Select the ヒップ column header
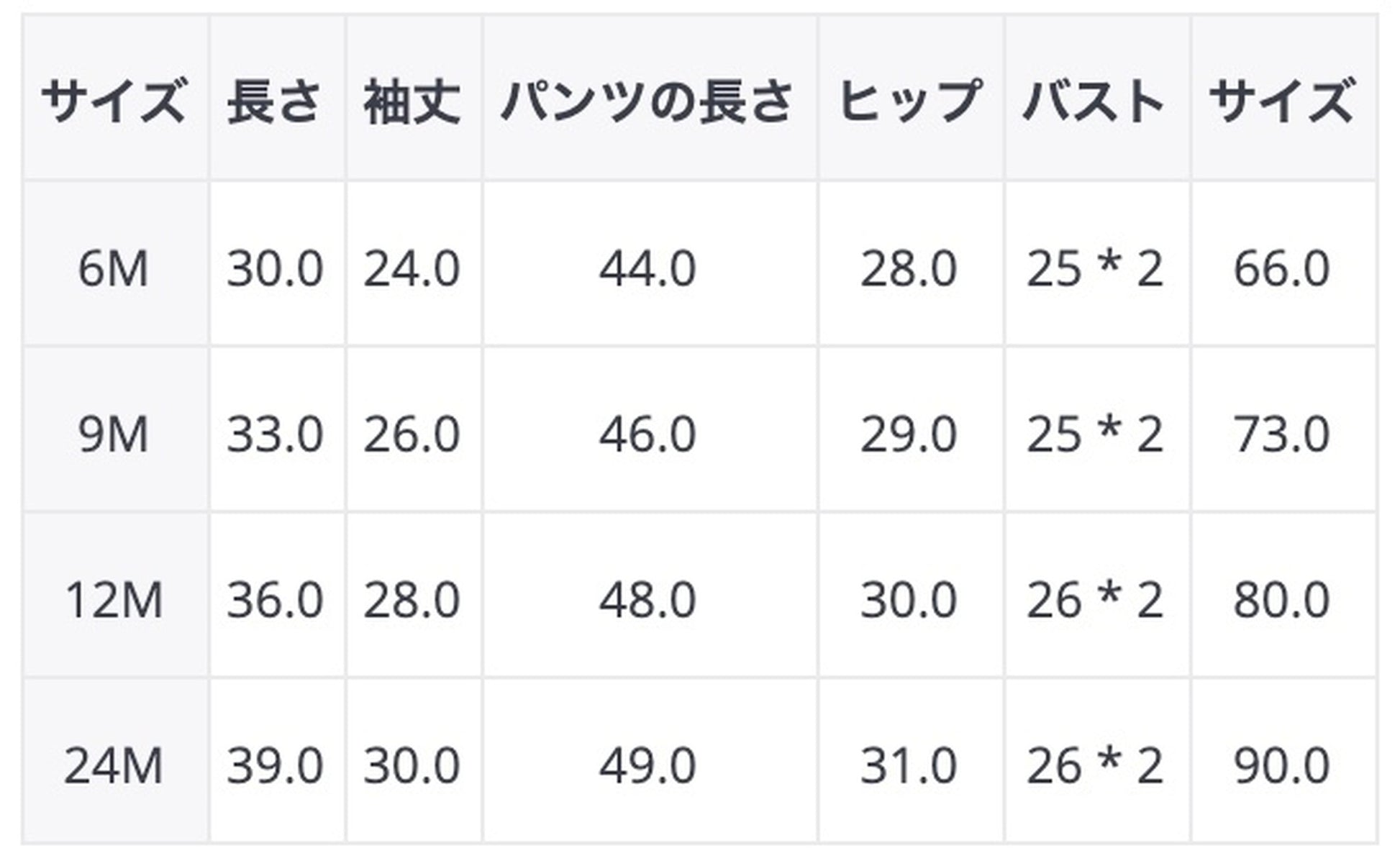This screenshot has width=1400, height=866. coord(909,99)
